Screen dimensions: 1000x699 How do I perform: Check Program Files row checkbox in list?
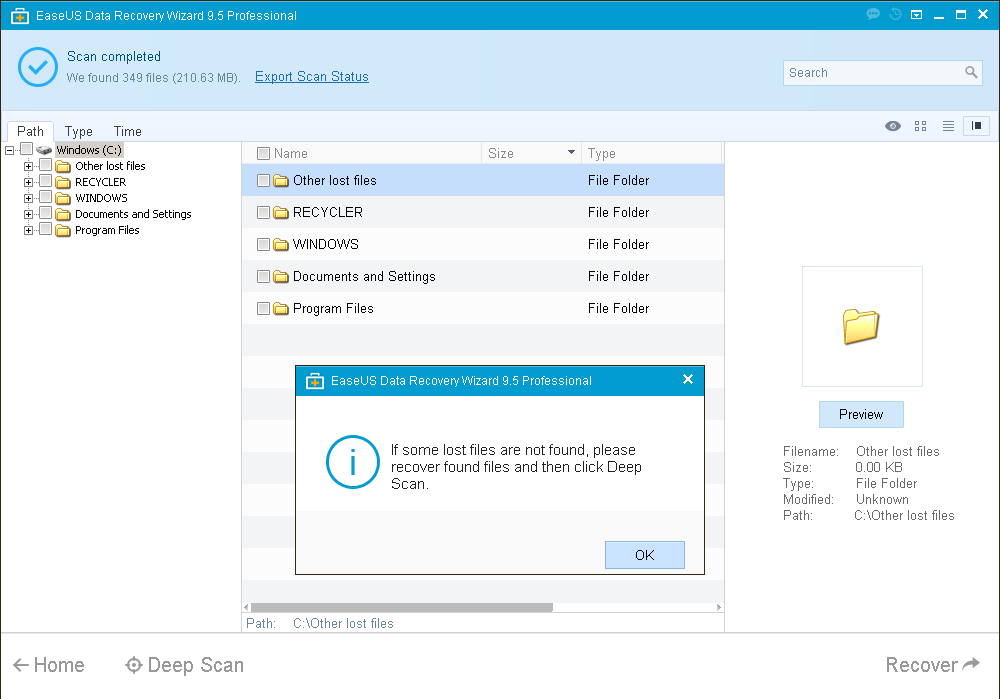(x=263, y=309)
